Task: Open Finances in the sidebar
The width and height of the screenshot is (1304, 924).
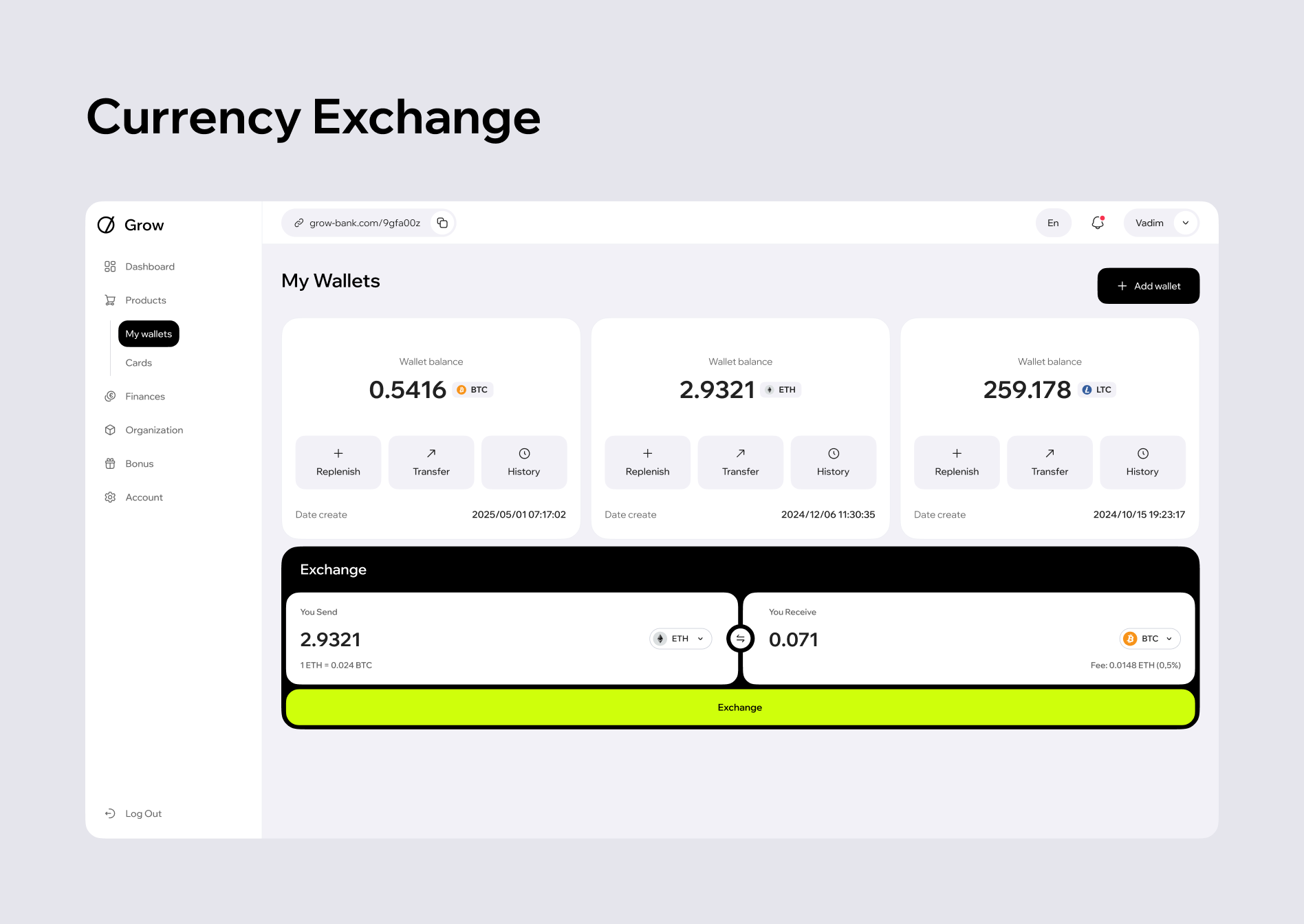Action: tap(144, 397)
